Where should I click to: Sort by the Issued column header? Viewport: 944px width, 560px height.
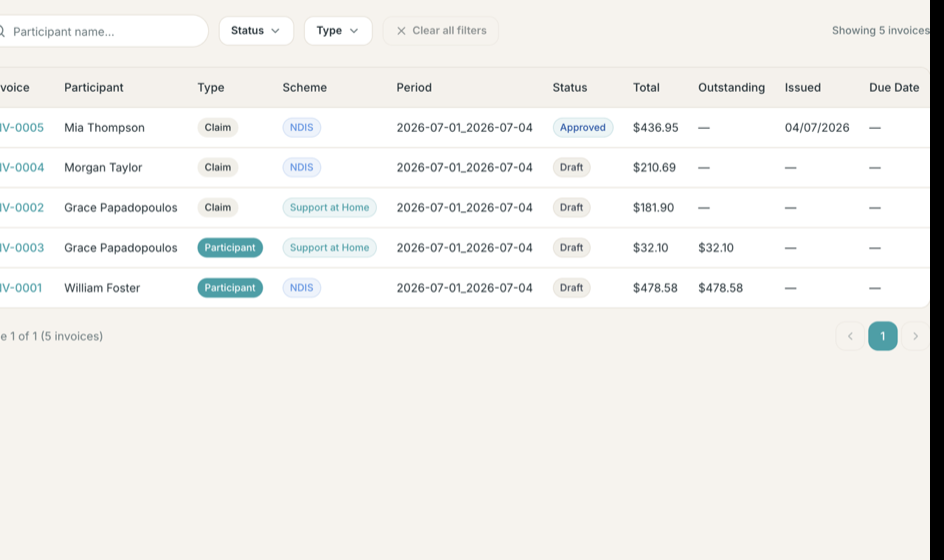[x=803, y=87]
